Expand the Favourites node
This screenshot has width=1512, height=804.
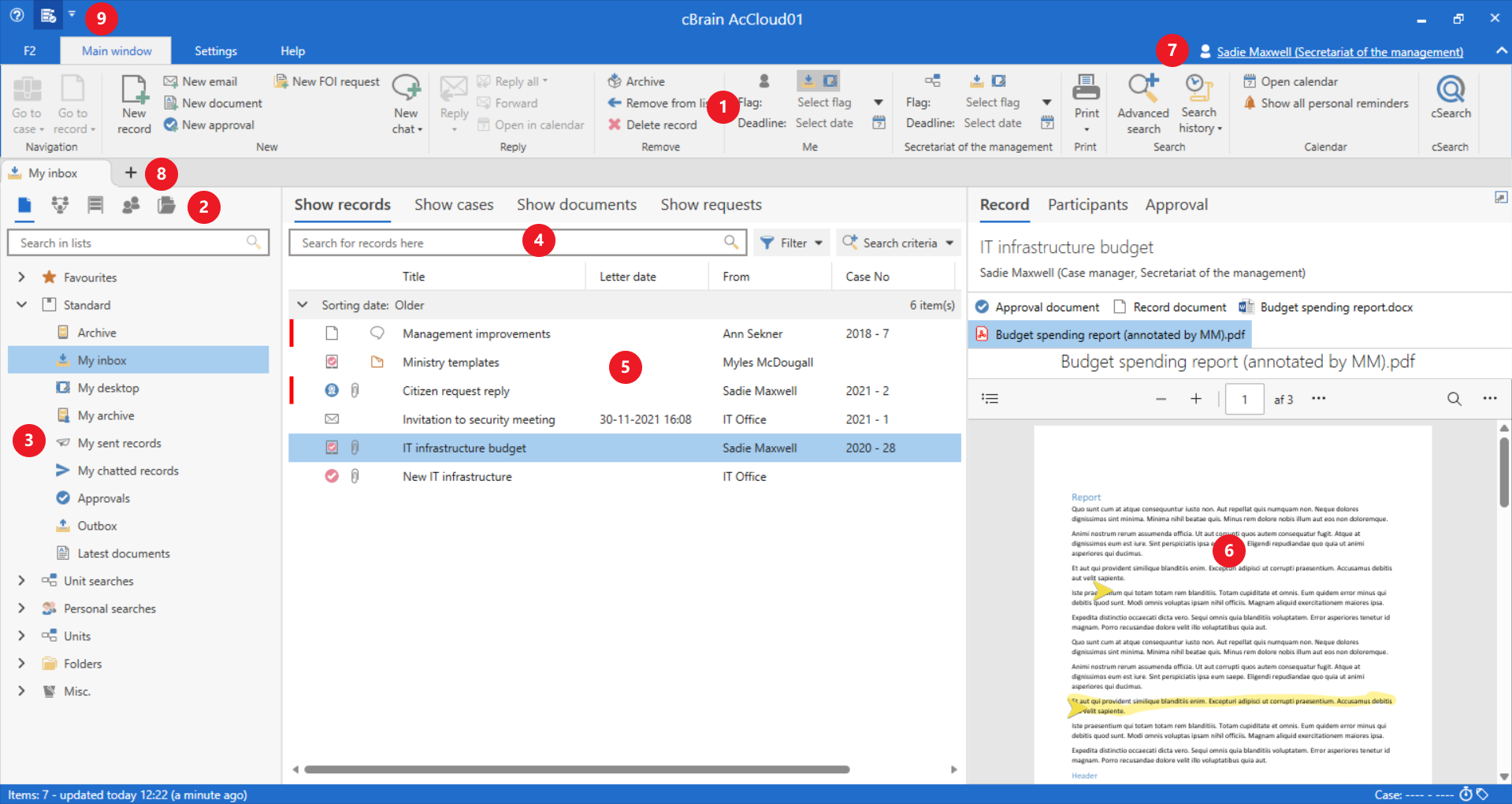22,277
